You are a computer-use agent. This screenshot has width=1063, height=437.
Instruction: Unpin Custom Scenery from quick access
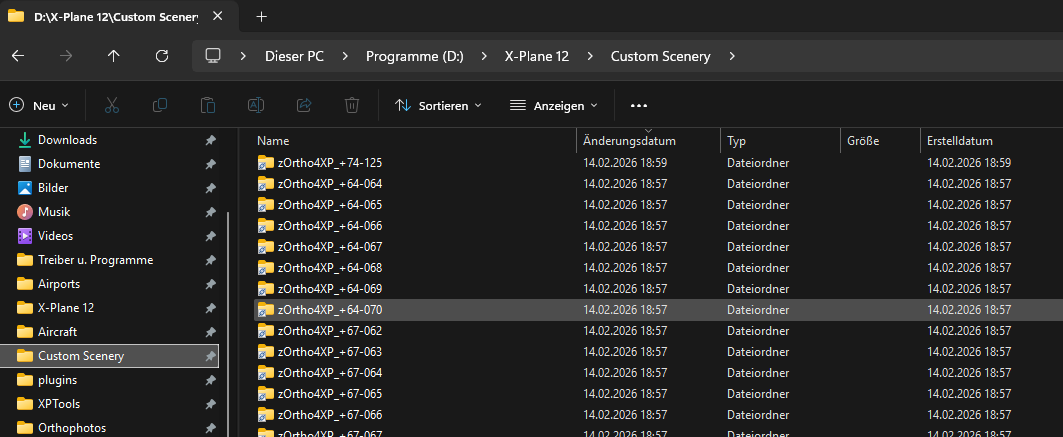210,356
